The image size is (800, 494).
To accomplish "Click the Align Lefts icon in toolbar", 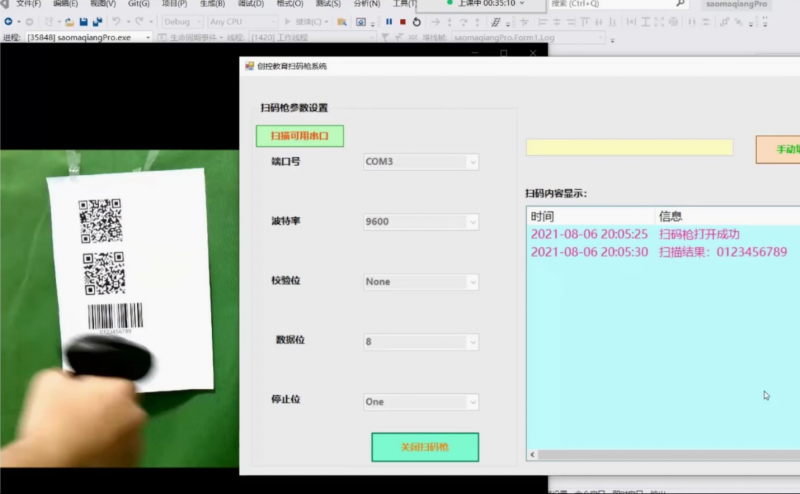I will (543, 22).
